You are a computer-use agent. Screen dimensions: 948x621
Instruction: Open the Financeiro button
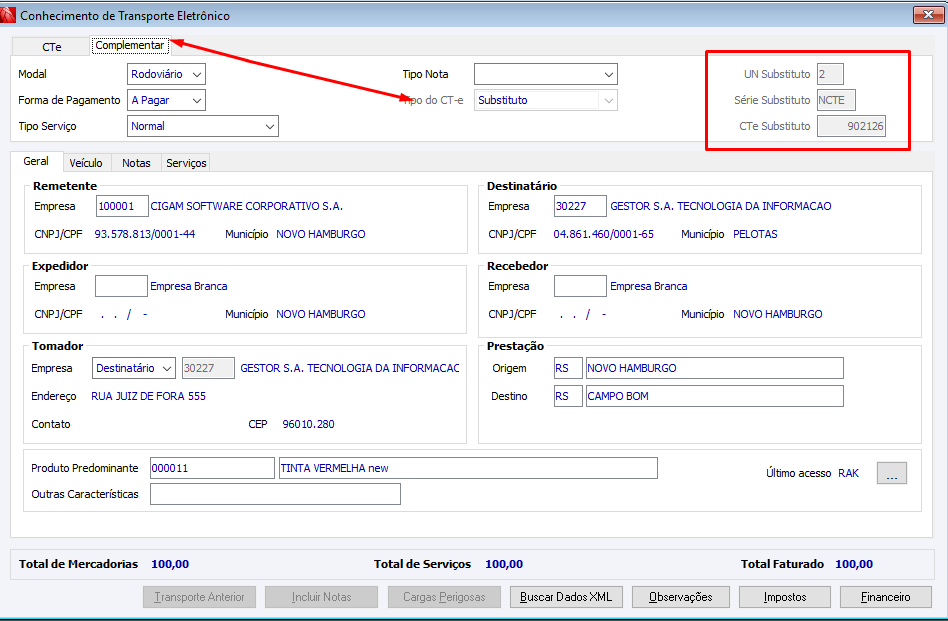pos(886,597)
